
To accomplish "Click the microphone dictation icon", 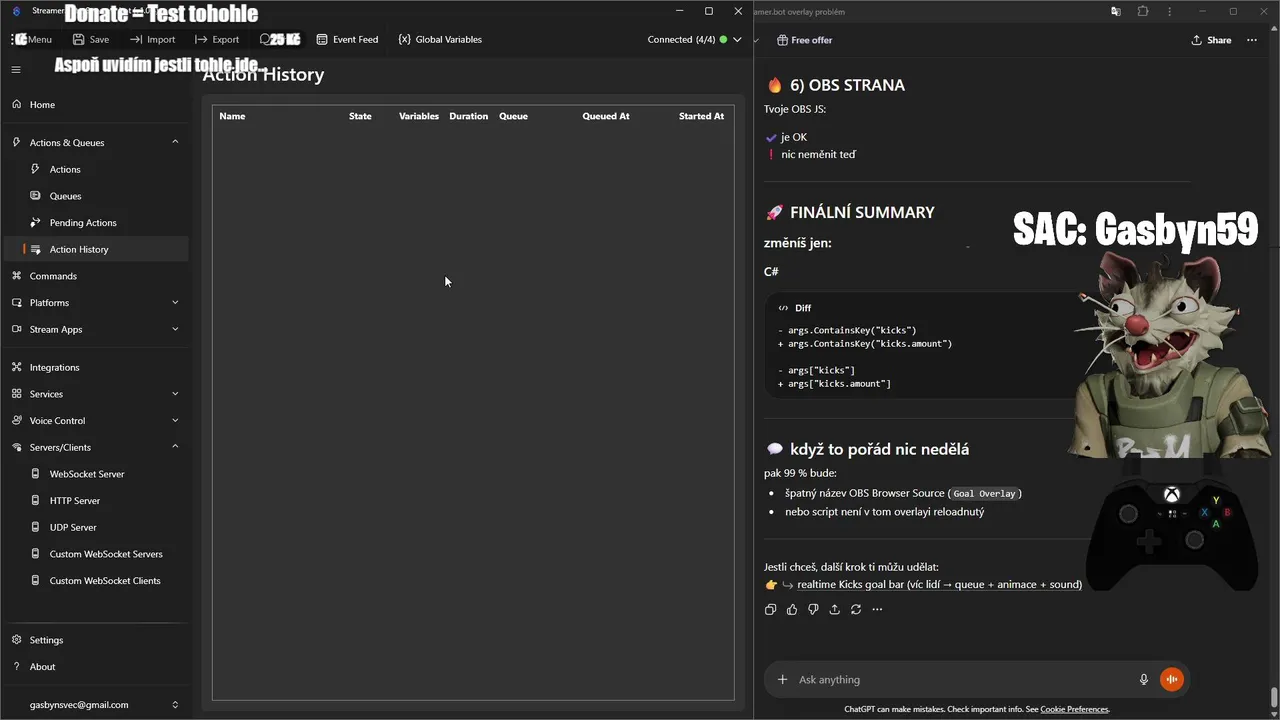I will pos(1144,680).
